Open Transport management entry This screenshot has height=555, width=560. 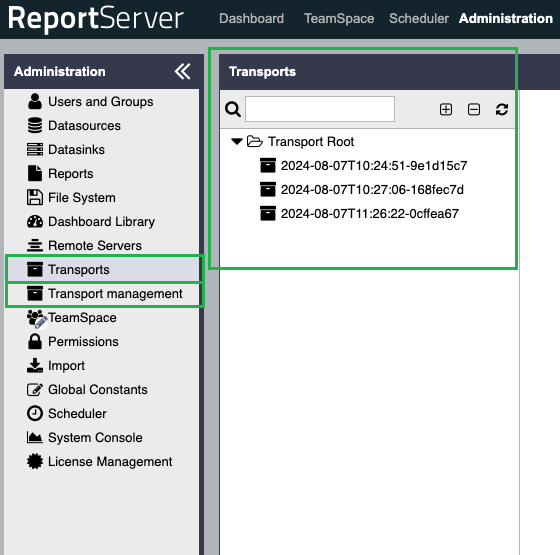coord(105,294)
